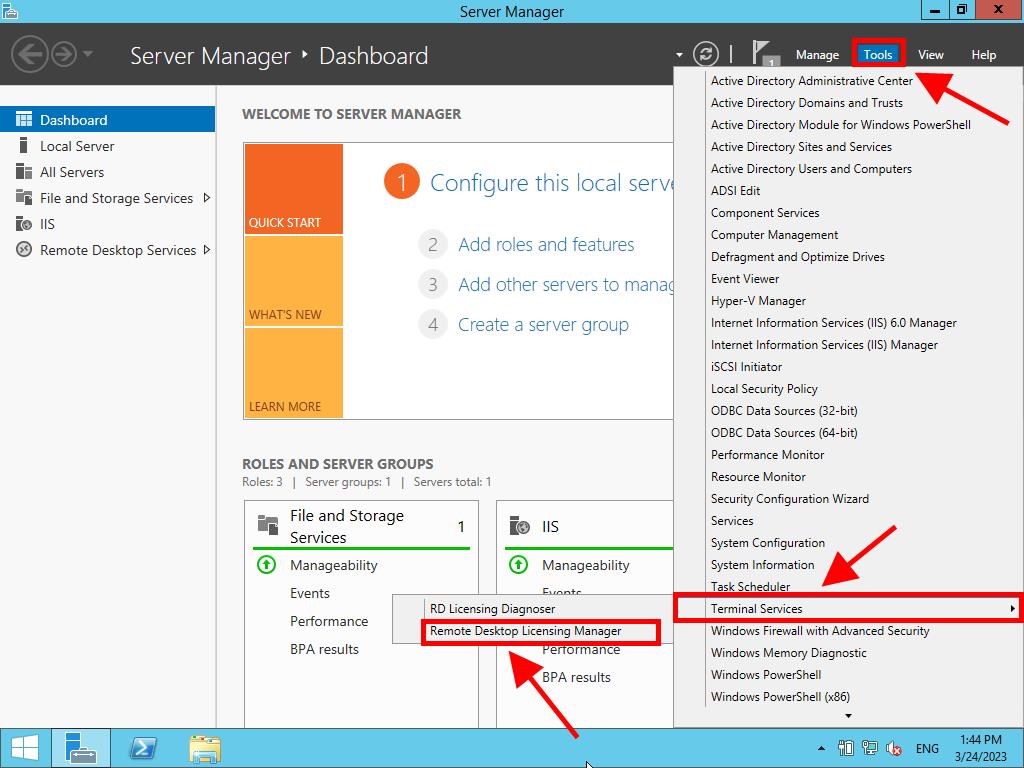The image size is (1024, 768).
Task: Open the Windows Start button
Action: pos(25,748)
